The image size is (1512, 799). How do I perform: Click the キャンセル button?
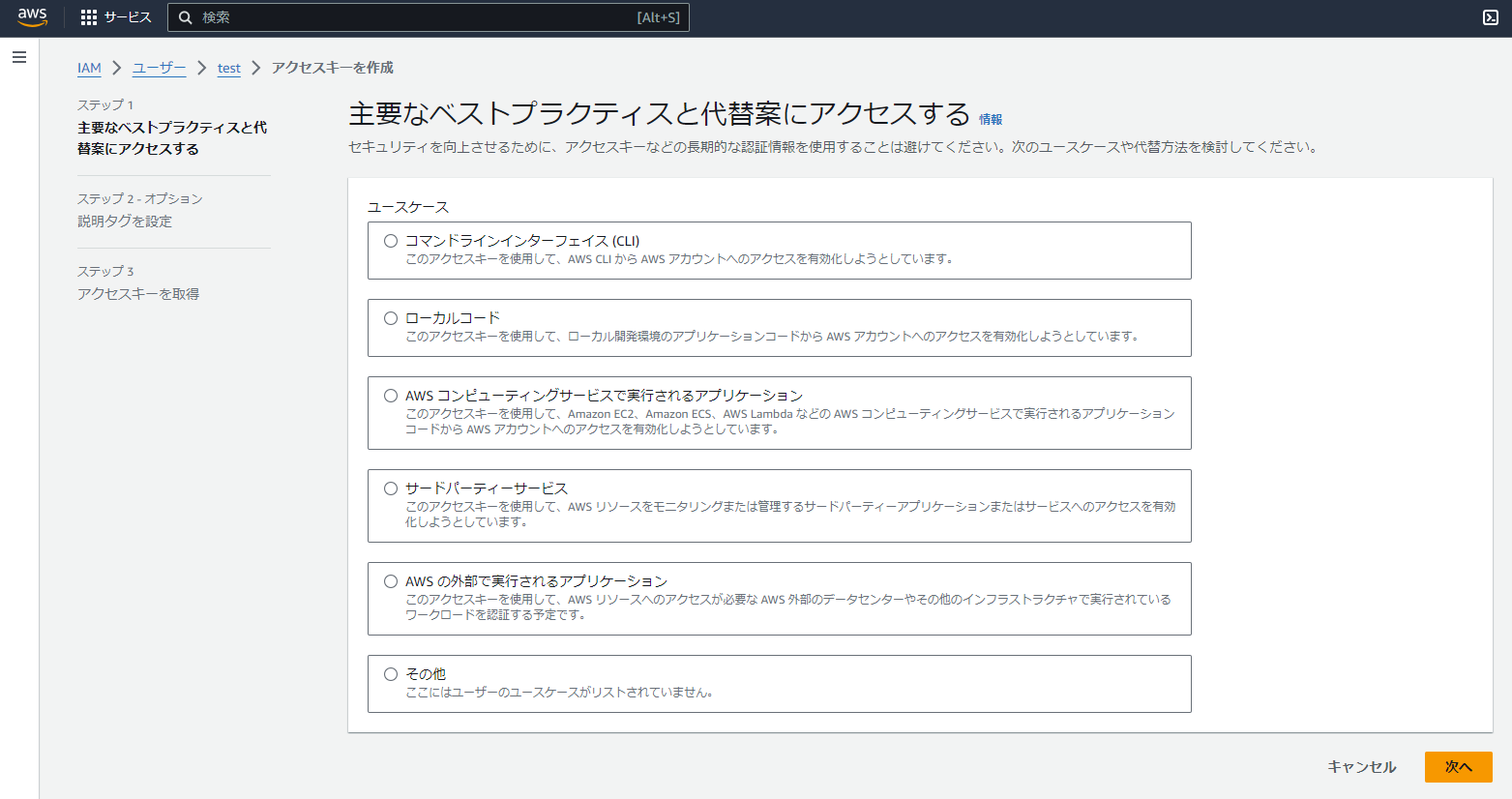(1362, 767)
